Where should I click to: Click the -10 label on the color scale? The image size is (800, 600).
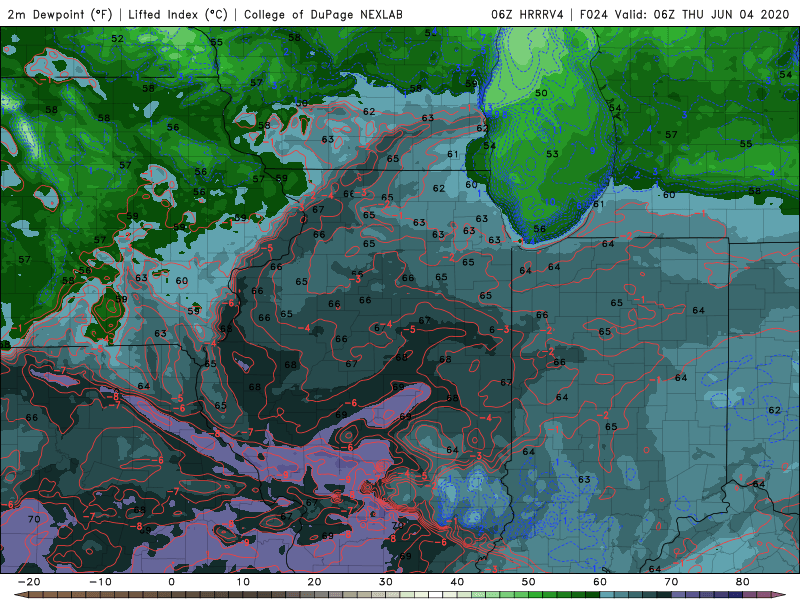[x=100, y=582]
